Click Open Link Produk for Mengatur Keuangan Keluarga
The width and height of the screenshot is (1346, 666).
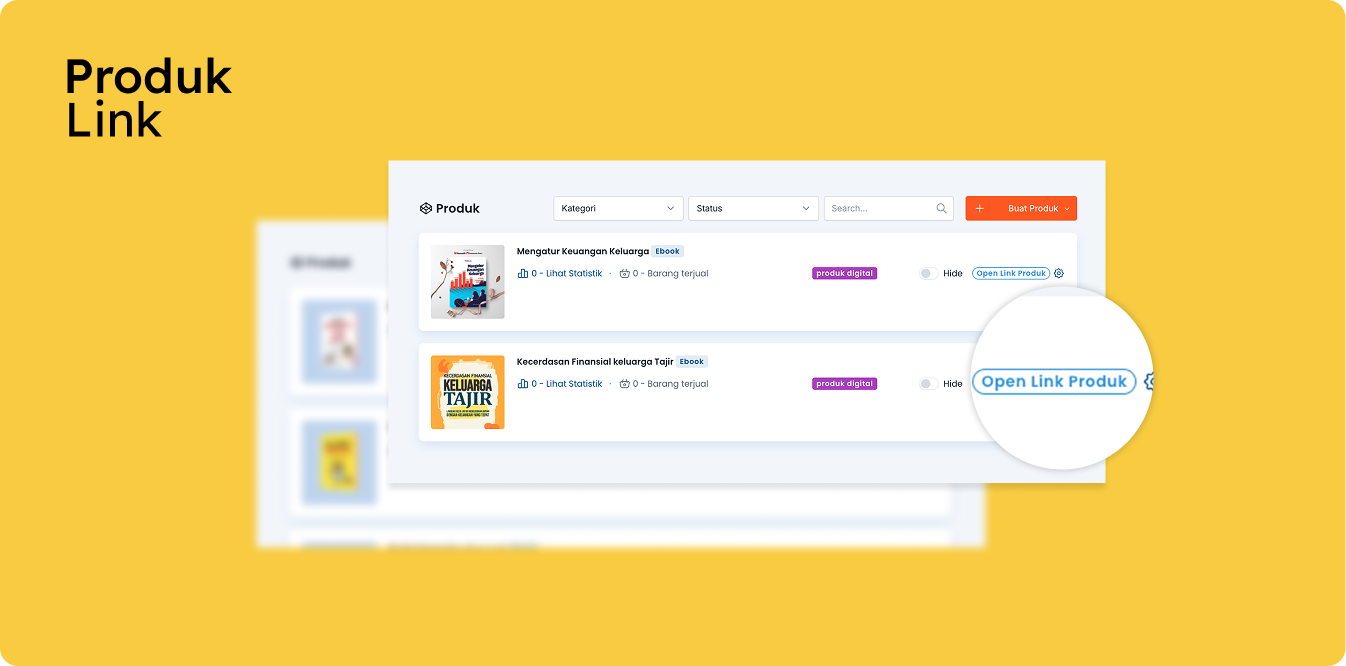click(1010, 273)
